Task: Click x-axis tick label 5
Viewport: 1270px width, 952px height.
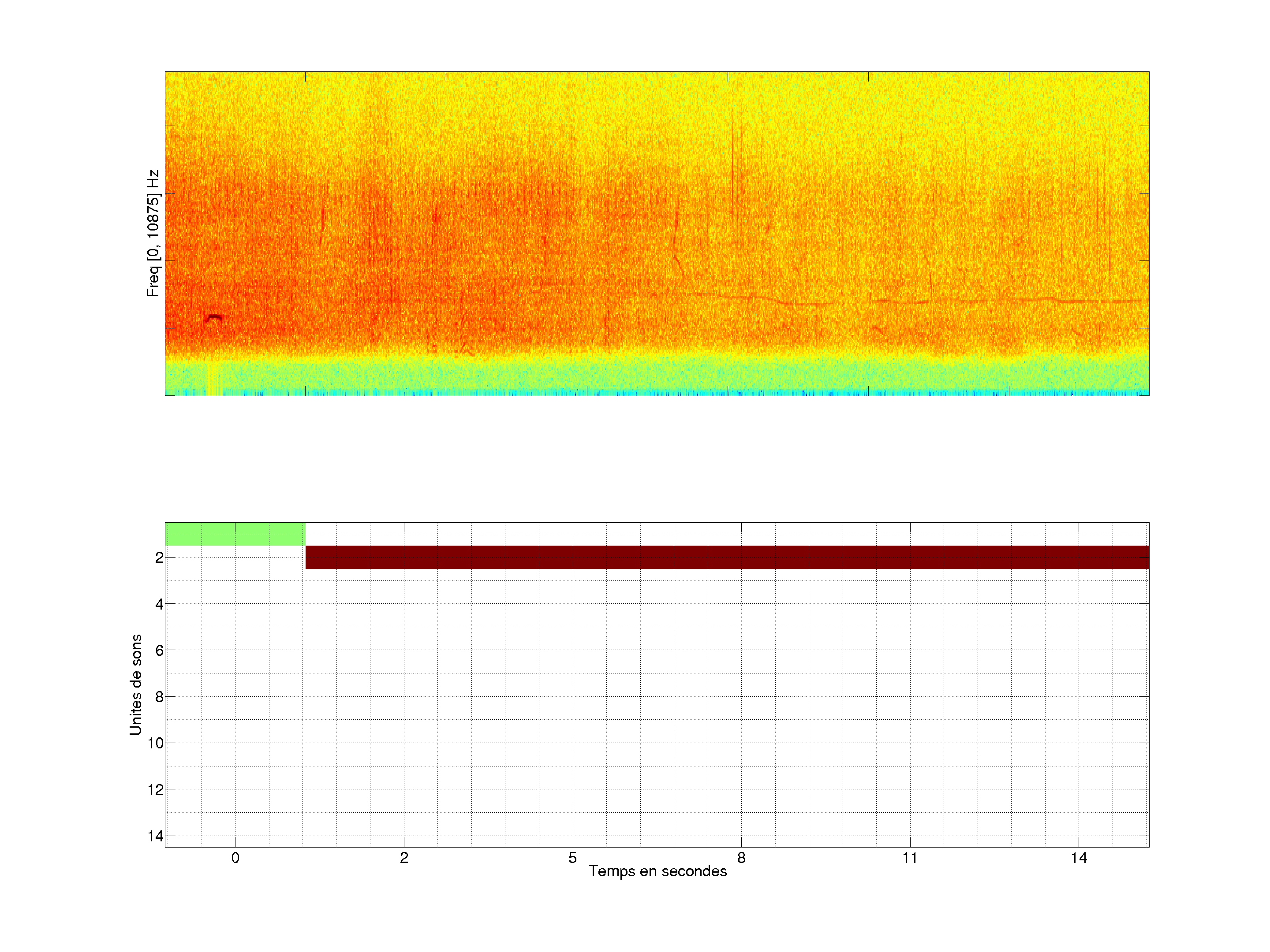Action: [x=572, y=858]
